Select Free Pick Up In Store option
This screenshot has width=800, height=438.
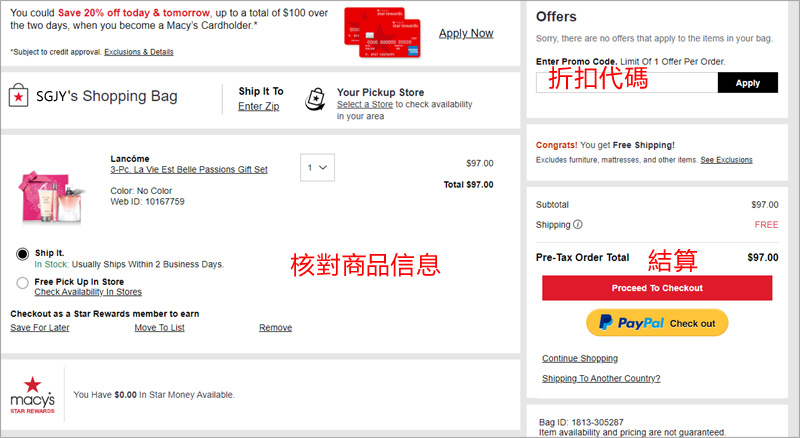[x=22, y=283]
